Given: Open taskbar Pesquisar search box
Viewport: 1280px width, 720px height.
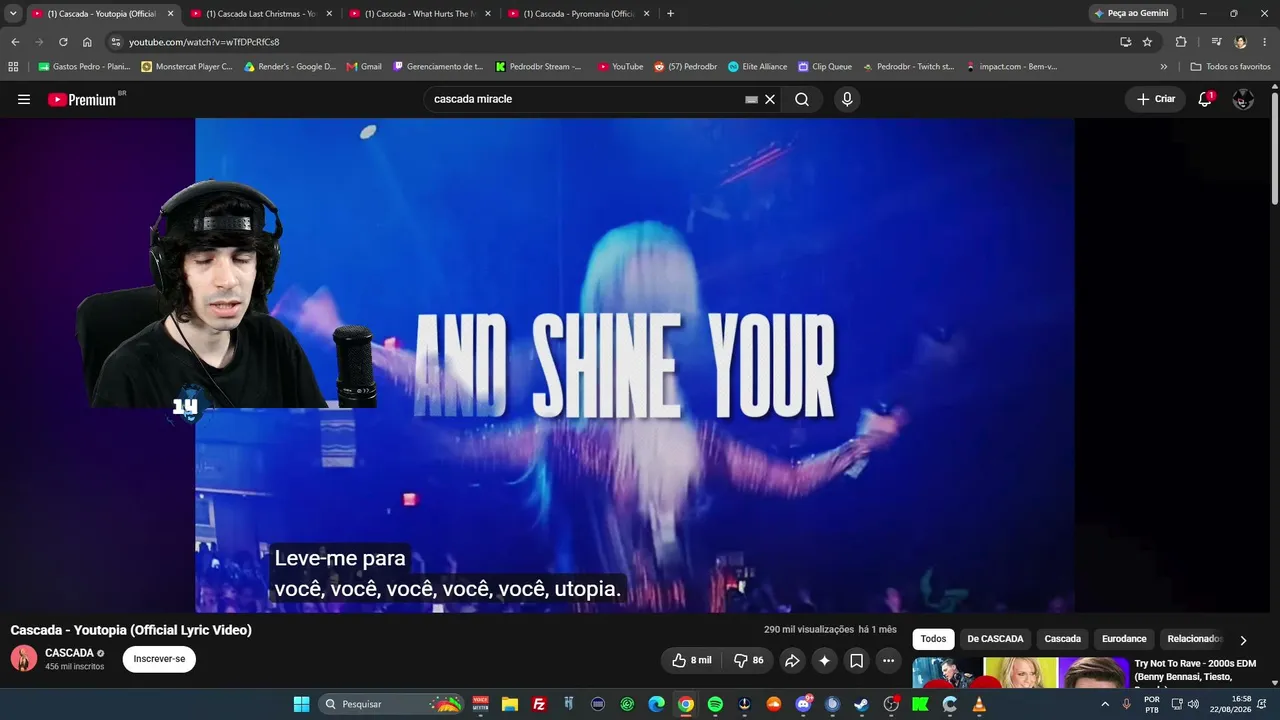Looking at the screenshot, I should pyautogui.click(x=391, y=704).
